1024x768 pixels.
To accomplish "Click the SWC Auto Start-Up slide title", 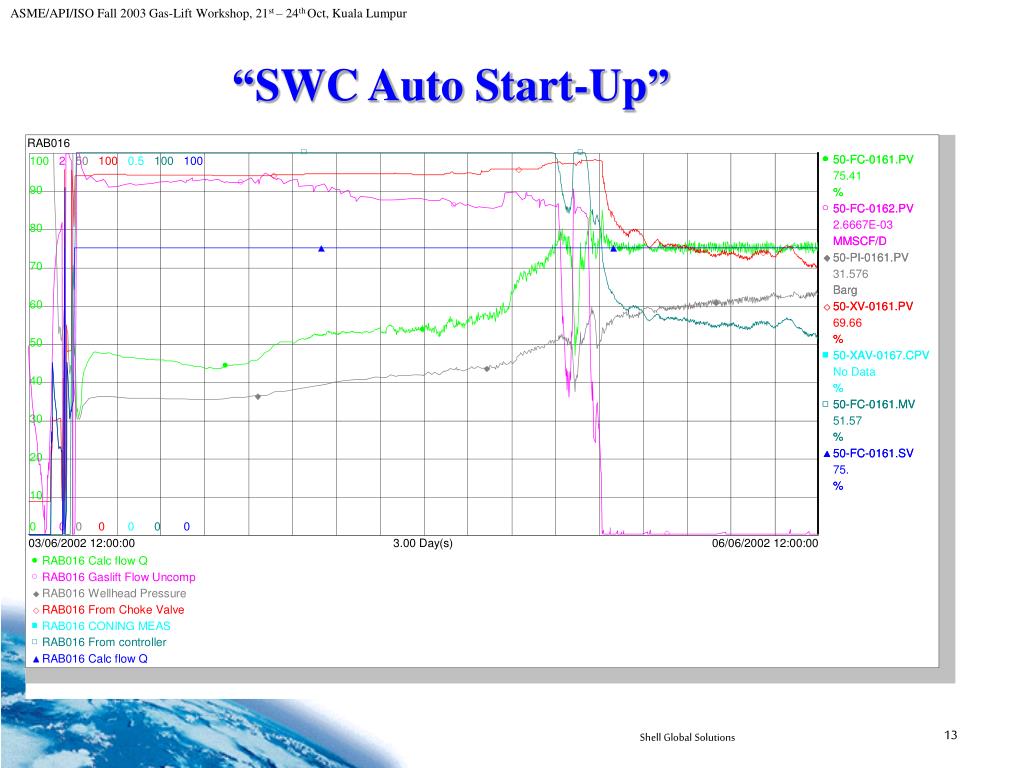I will coord(451,86).
